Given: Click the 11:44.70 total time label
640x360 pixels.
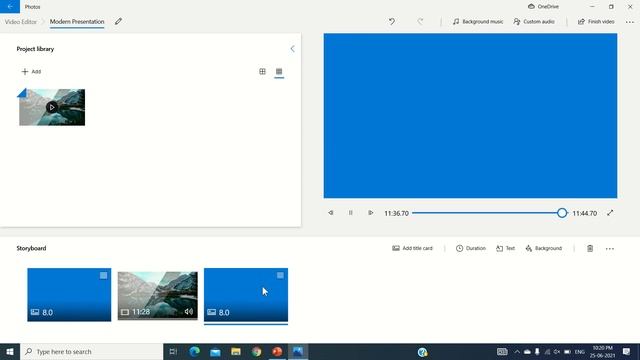Looking at the screenshot, I should (x=584, y=213).
